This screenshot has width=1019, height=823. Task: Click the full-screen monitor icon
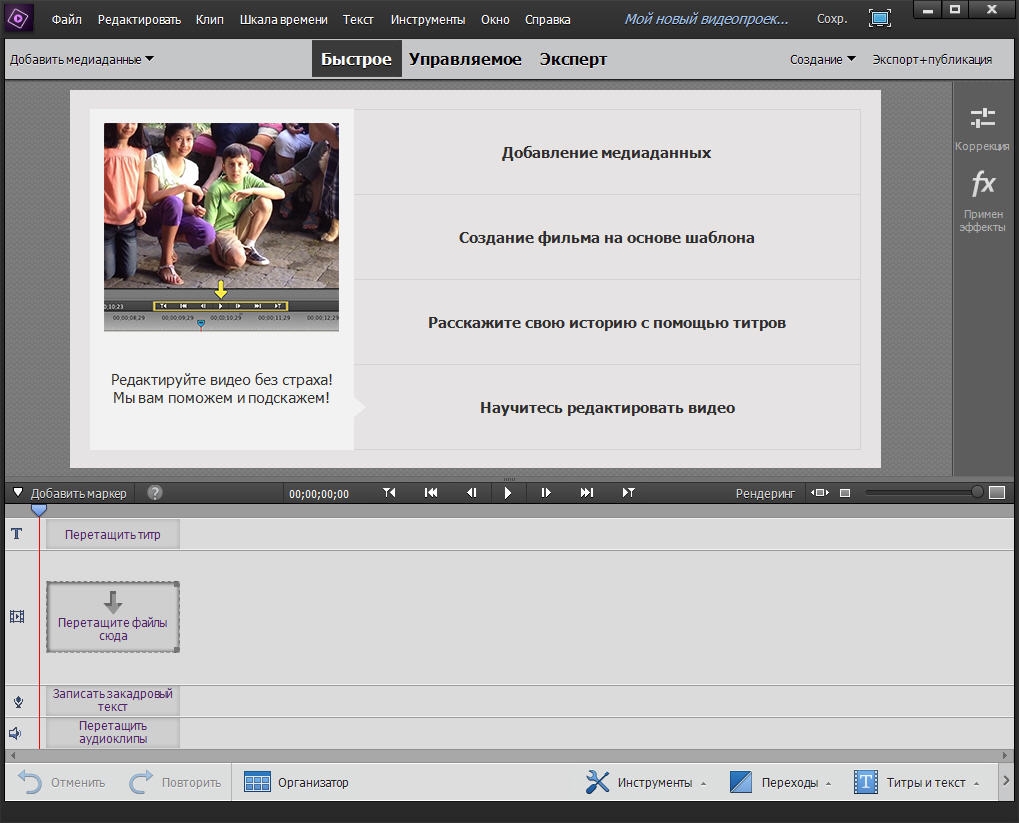[x=879, y=18]
